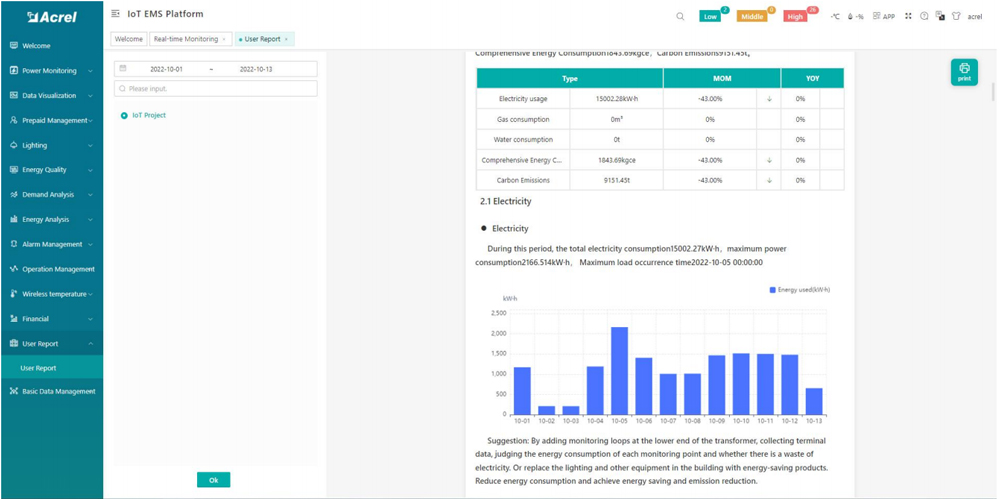
Task: Click the 2.1 Electricity heading
Action: point(506,202)
